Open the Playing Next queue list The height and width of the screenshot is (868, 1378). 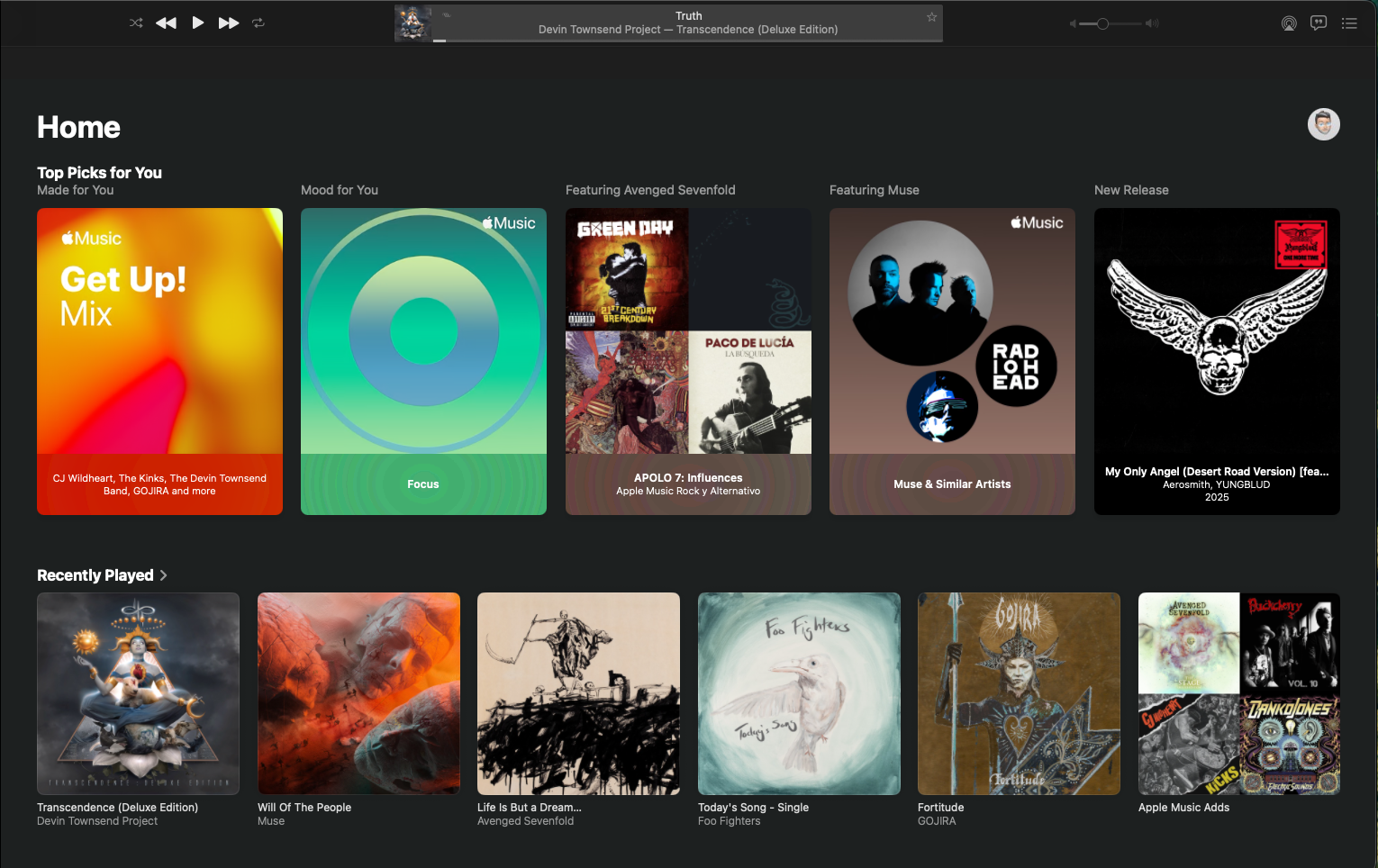[x=1349, y=23]
